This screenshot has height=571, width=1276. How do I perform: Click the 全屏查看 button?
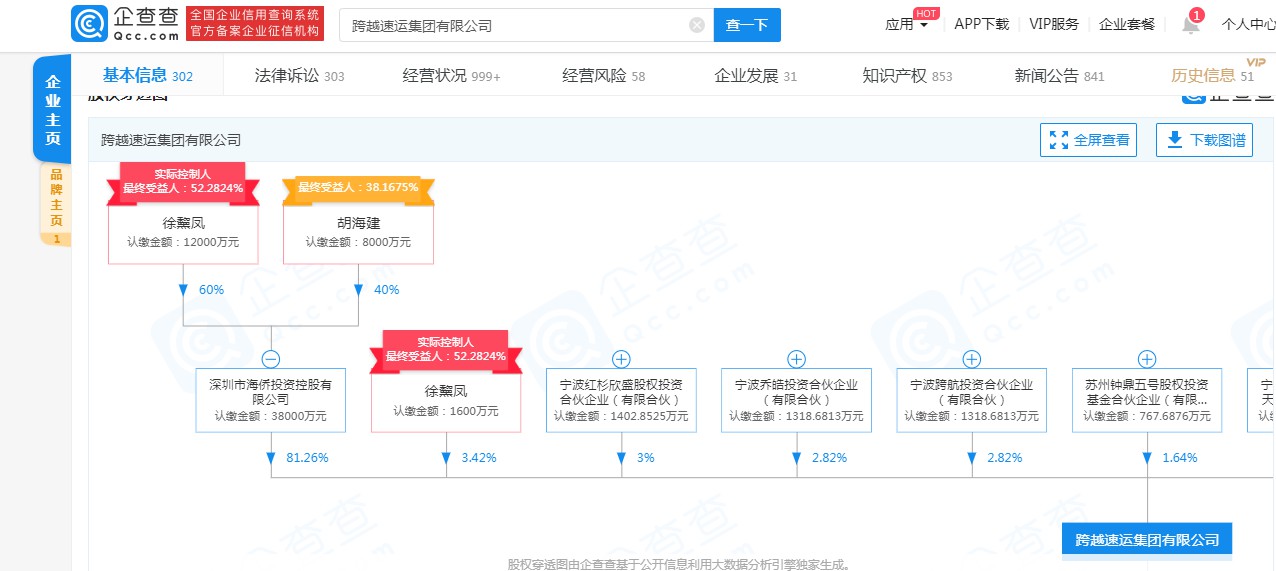pyautogui.click(x=1089, y=141)
